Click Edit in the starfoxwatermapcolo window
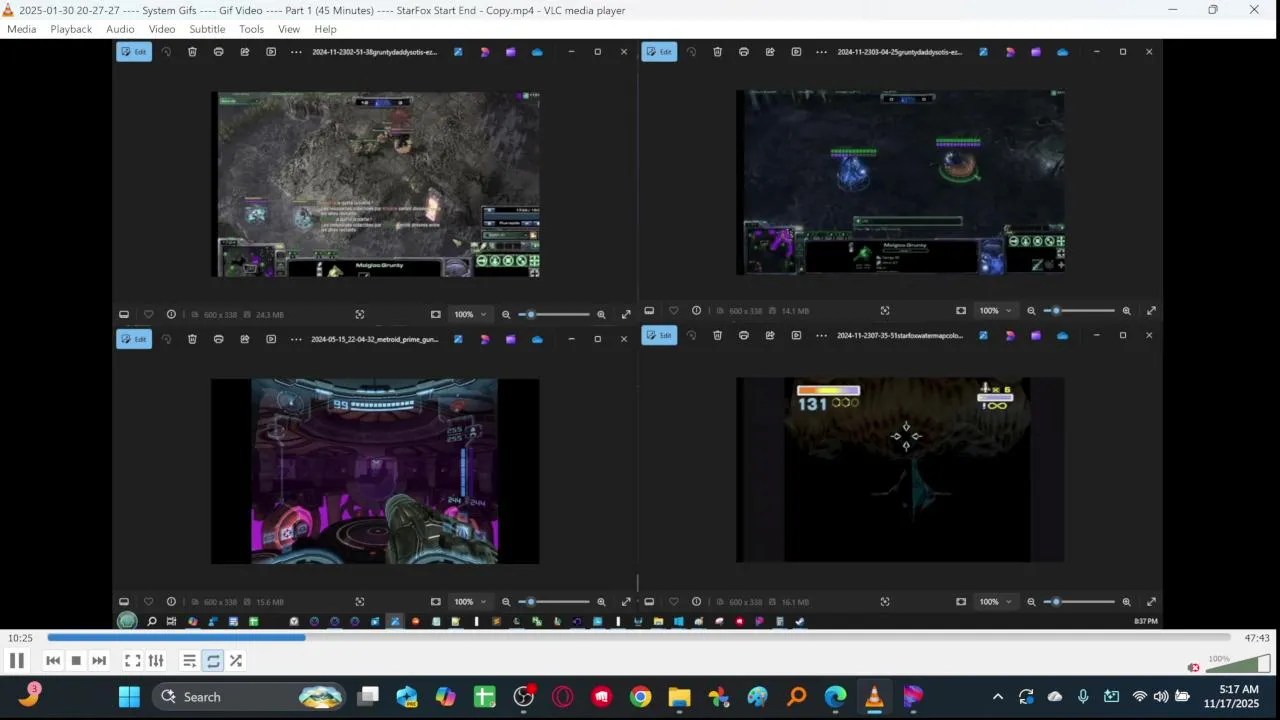 coord(659,335)
